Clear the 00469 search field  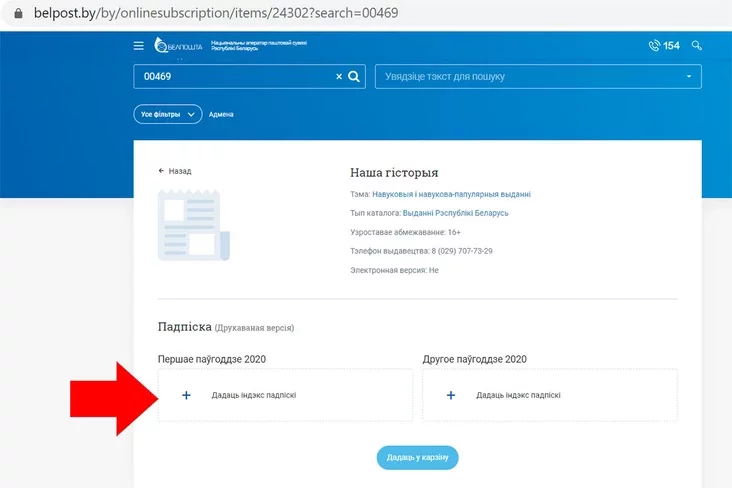338,77
